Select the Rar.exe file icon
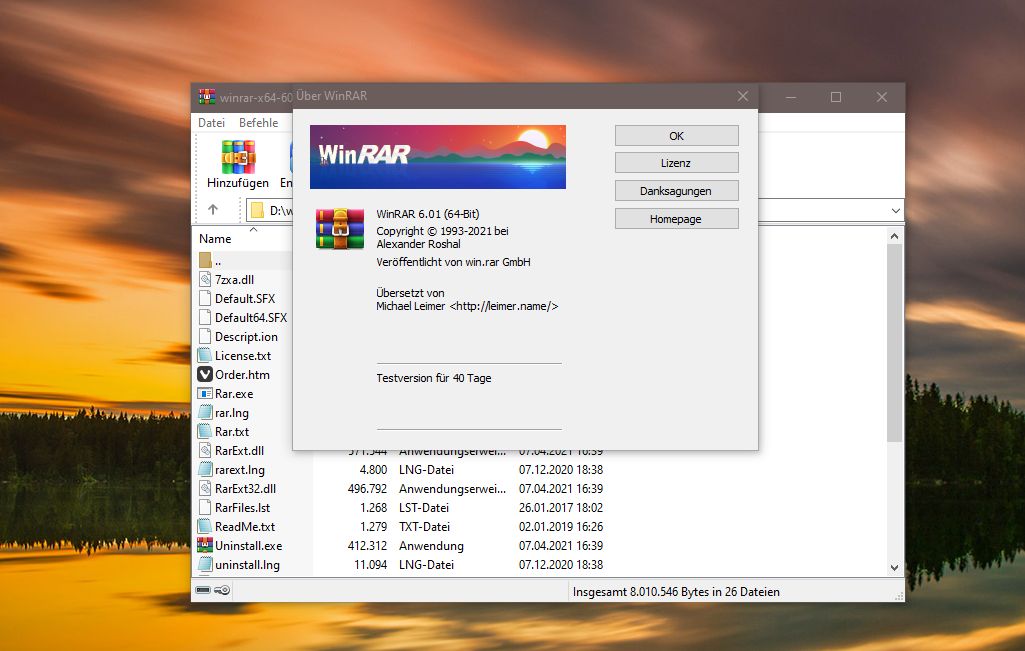The image size is (1025, 651). [x=205, y=393]
